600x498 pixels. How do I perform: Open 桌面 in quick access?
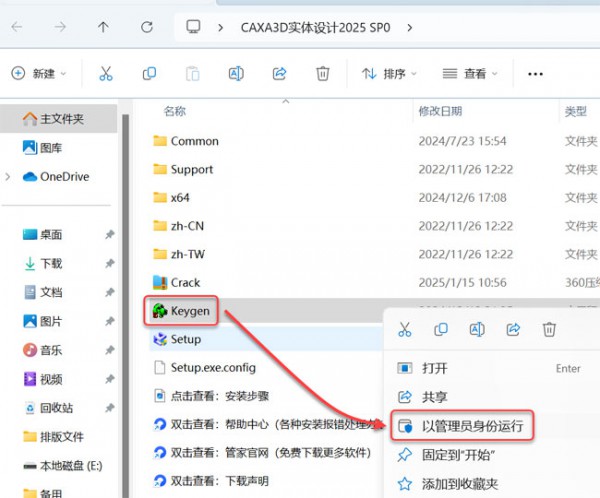pos(42,234)
